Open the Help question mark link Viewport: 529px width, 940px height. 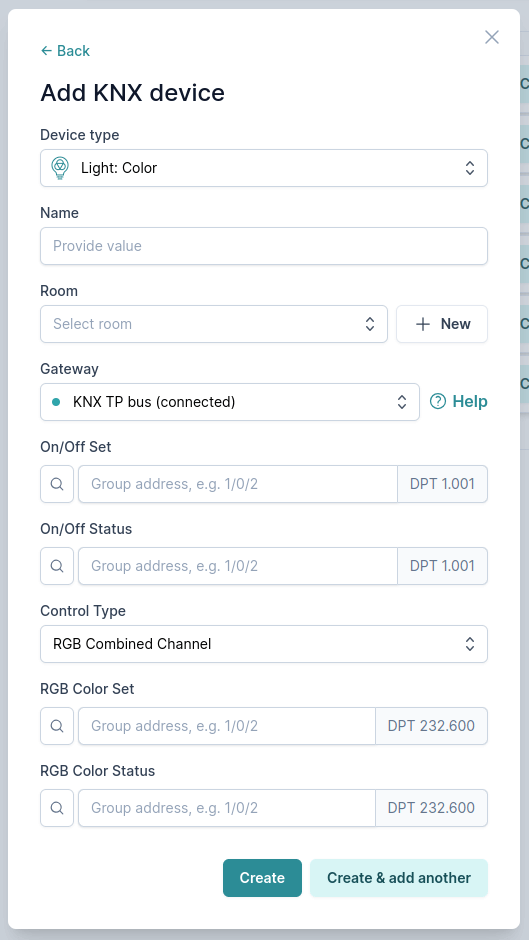coord(459,402)
